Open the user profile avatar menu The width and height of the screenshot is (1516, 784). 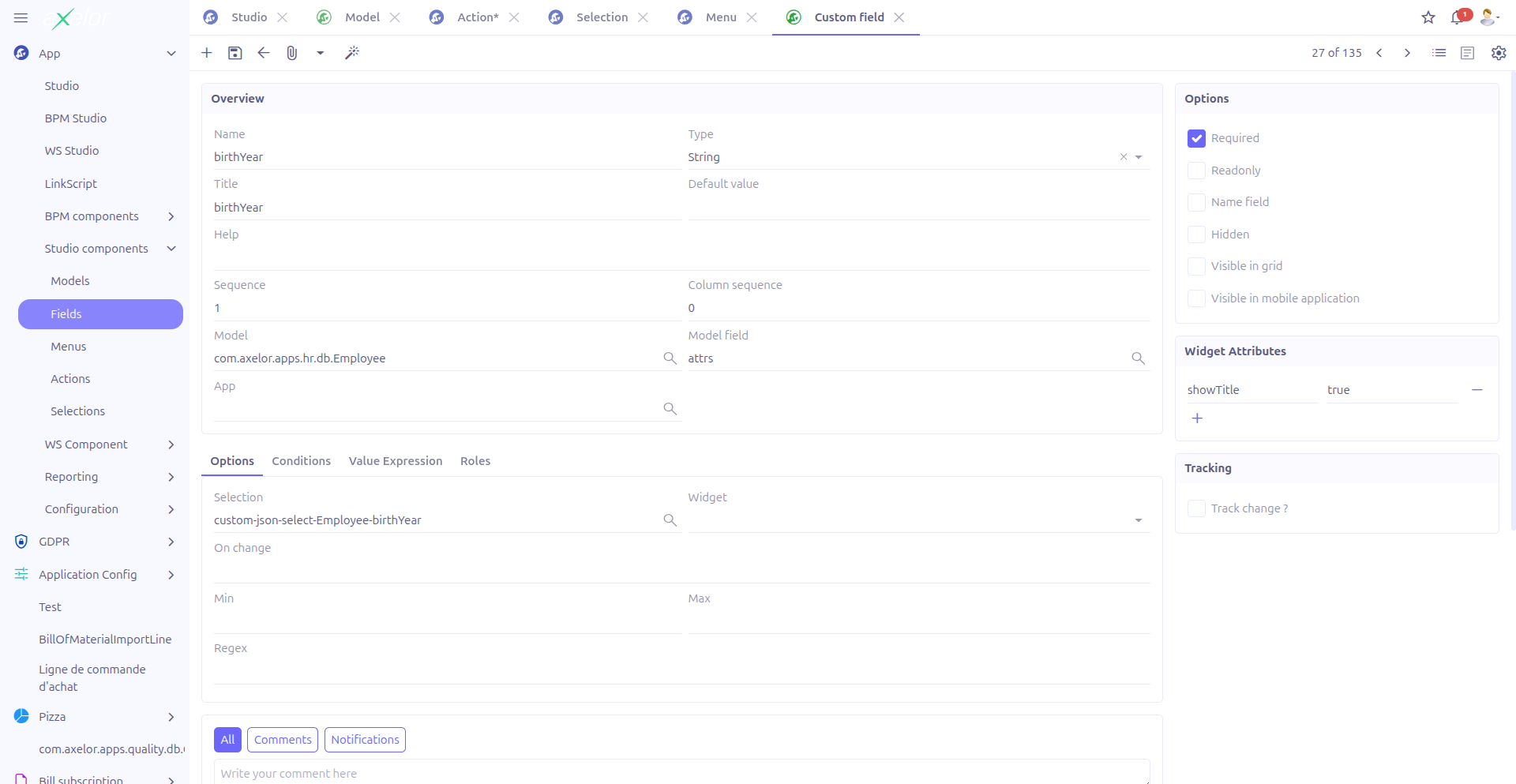[1489, 17]
